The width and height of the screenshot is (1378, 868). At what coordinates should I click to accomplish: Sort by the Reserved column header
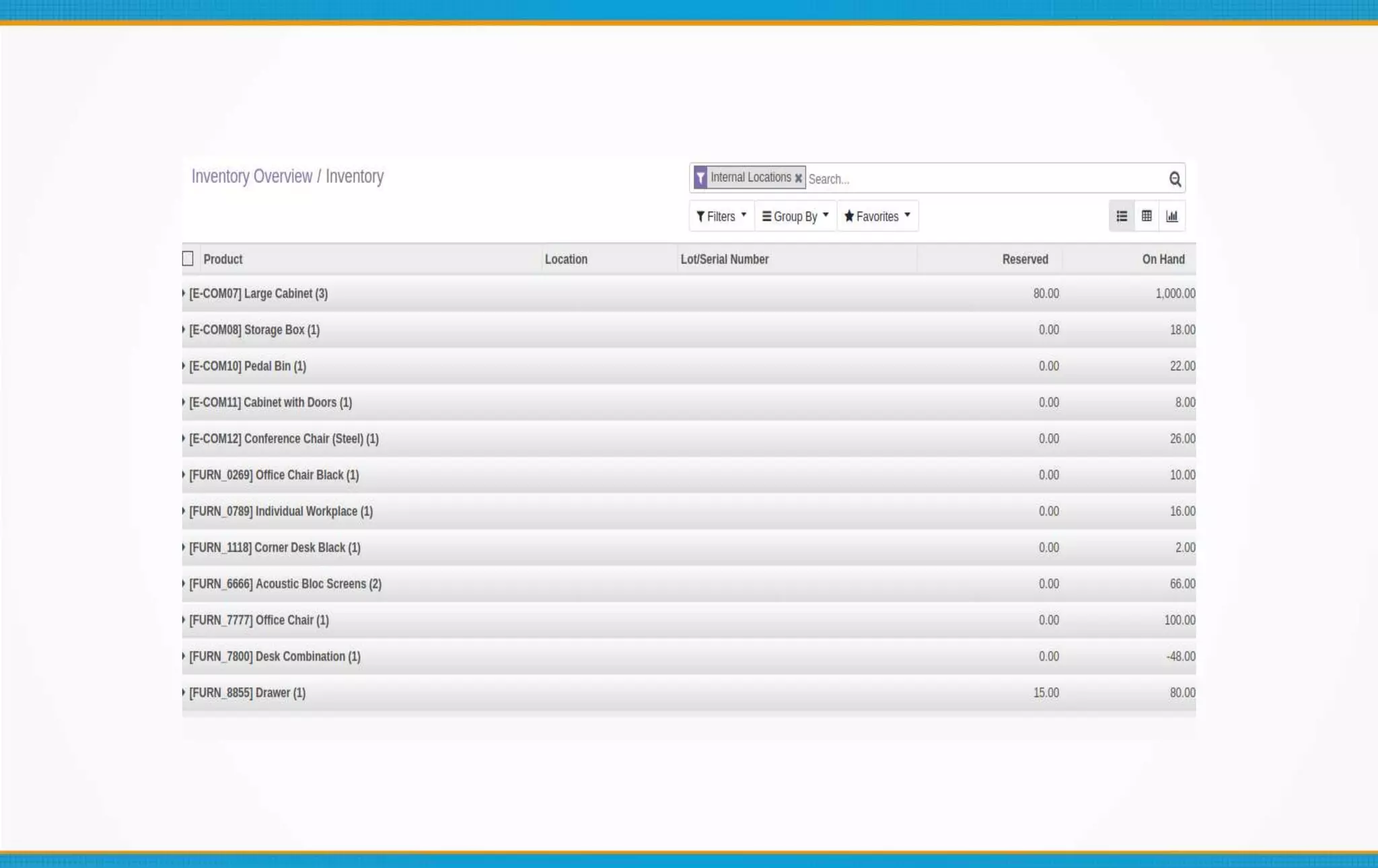tap(1025, 259)
